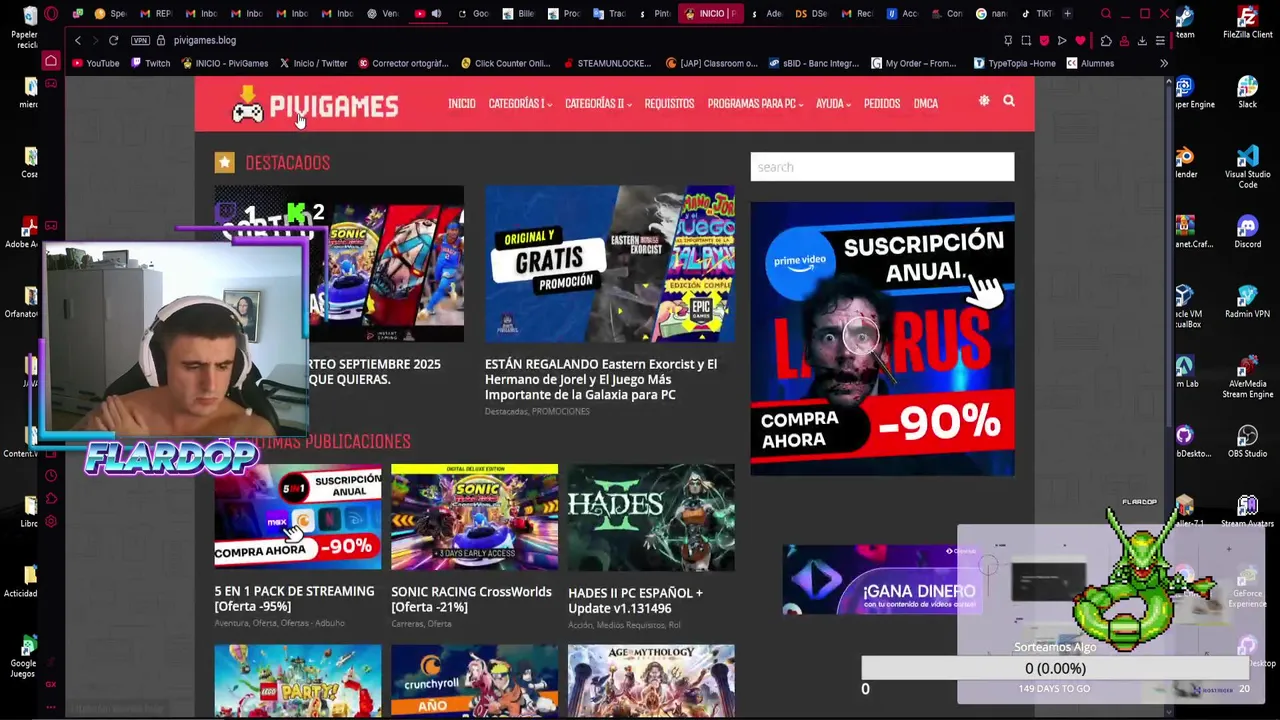Open Corrector ortográfico bookmark
1280x720 pixels.
click(x=403, y=63)
